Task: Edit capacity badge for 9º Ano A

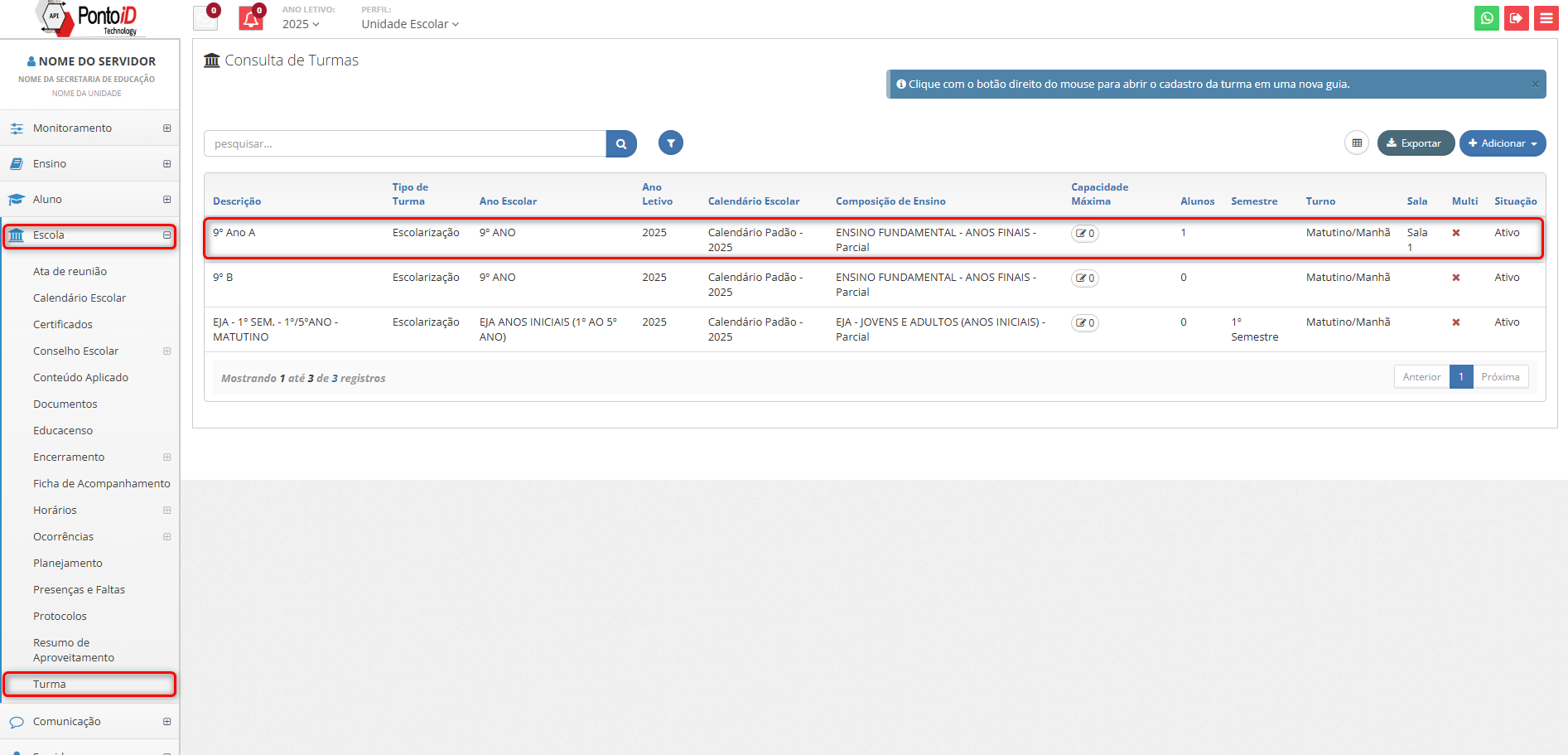Action: point(1085,234)
